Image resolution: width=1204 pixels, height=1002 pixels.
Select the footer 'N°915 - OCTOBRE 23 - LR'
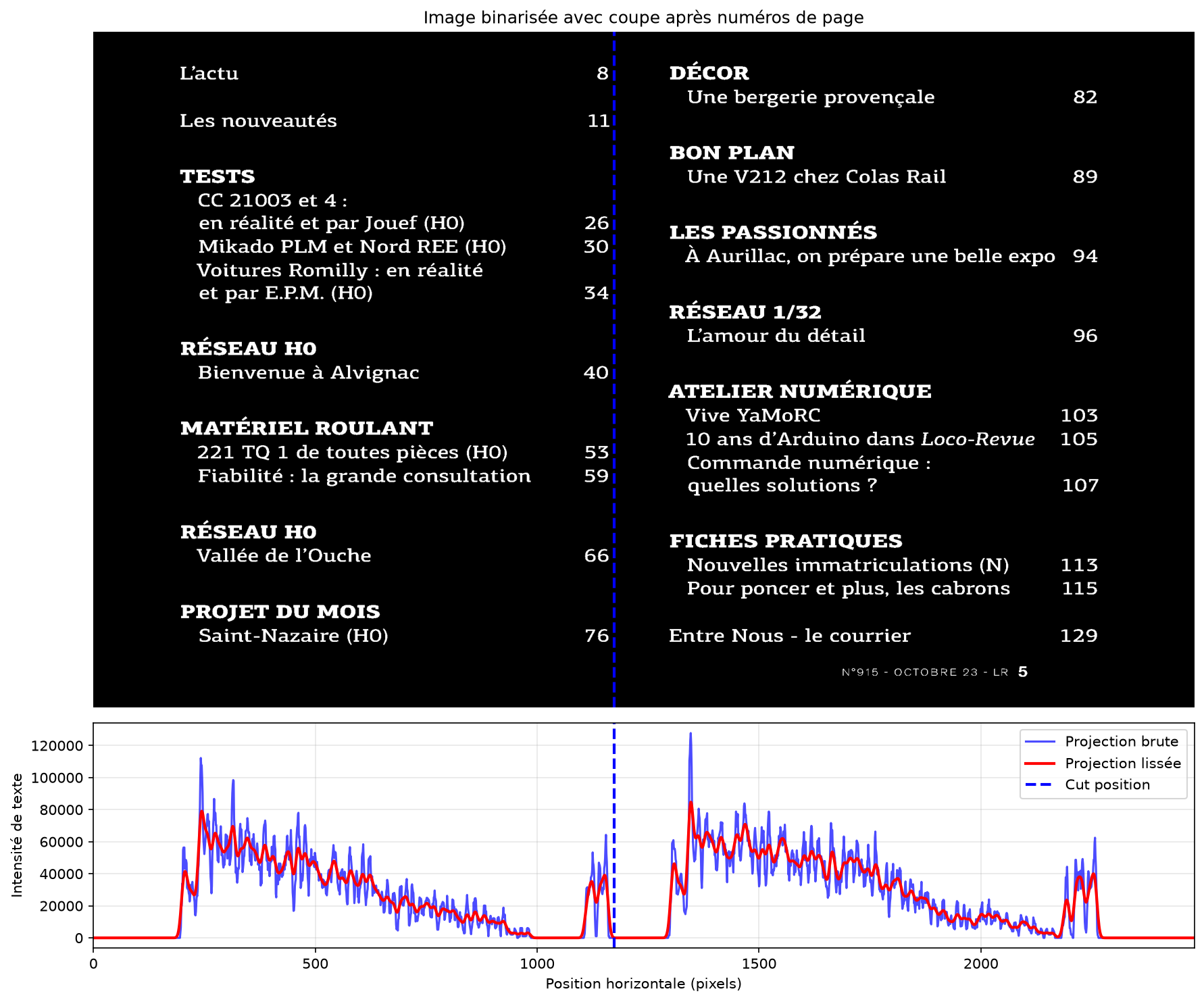[x=925, y=672]
